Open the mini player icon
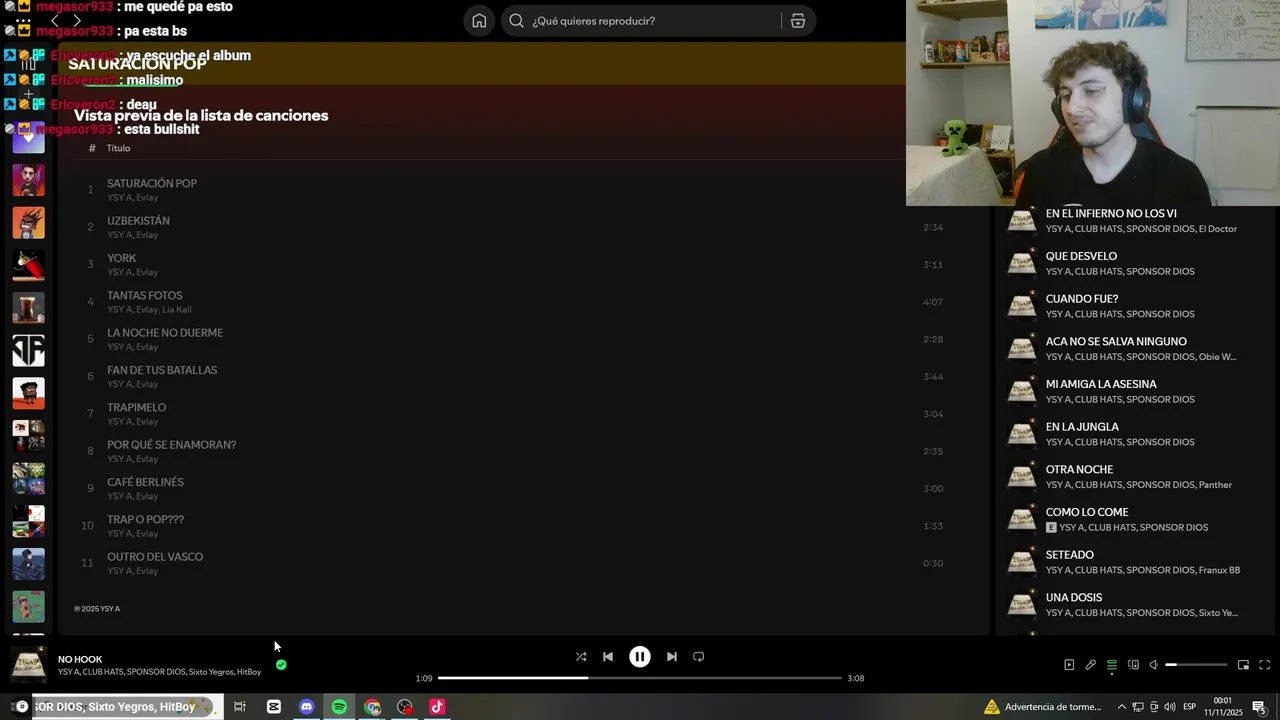The width and height of the screenshot is (1280, 720). tap(1243, 665)
